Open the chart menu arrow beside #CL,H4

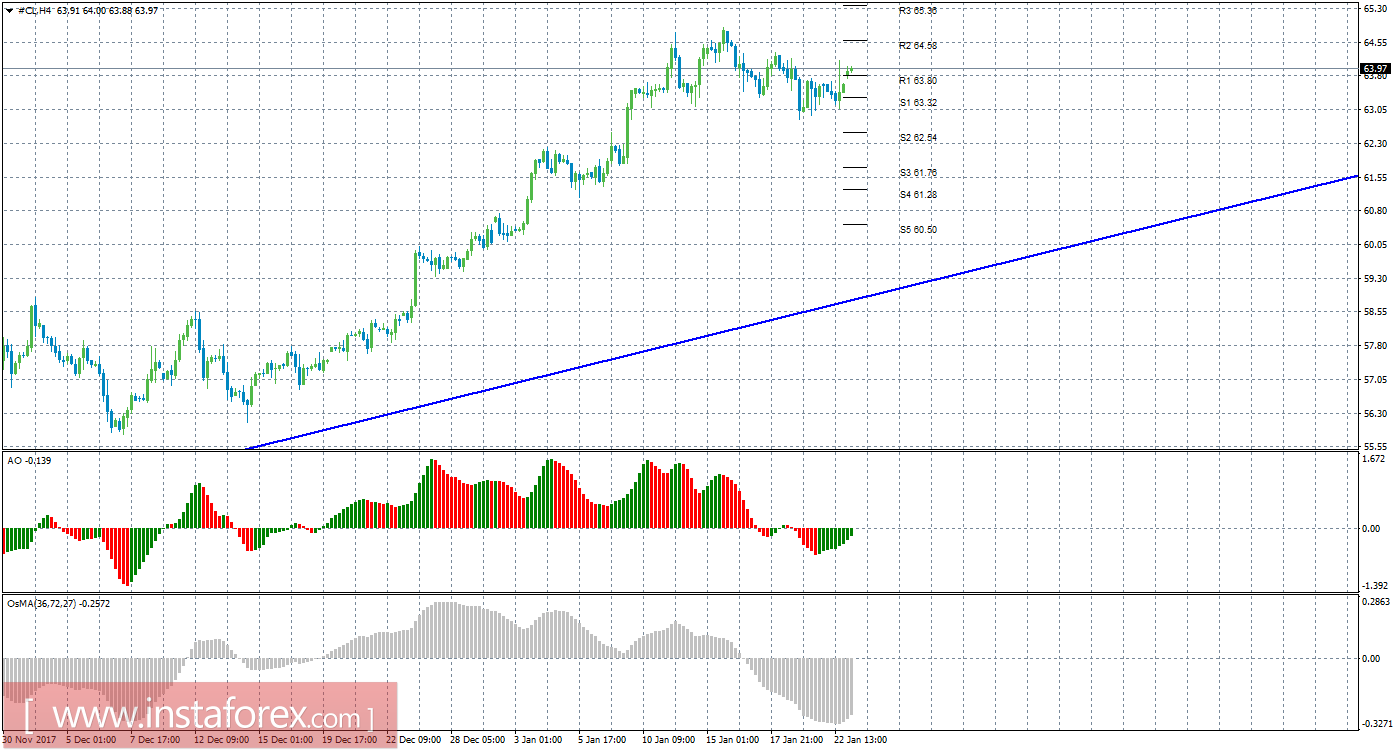coord(9,9)
